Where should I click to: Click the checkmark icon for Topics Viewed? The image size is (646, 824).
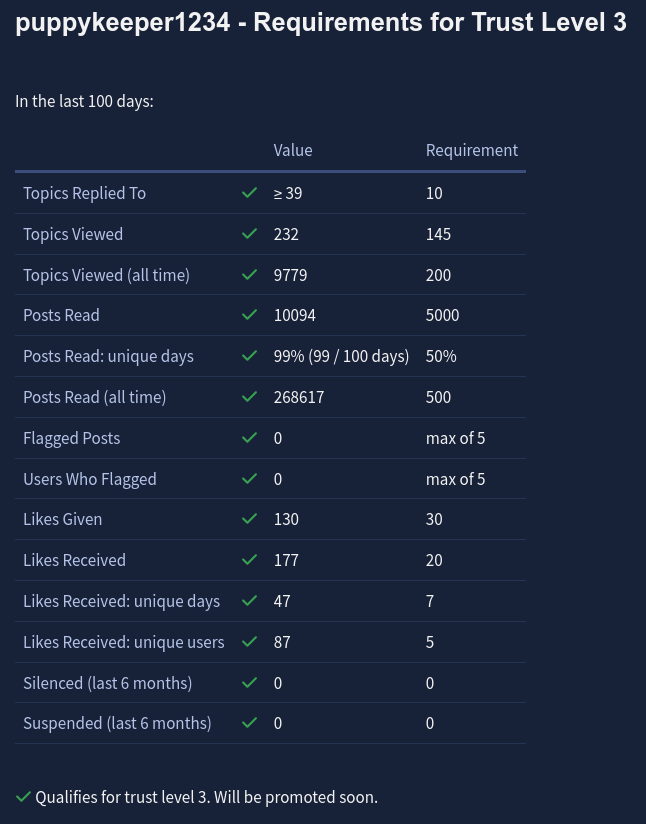tap(250, 234)
